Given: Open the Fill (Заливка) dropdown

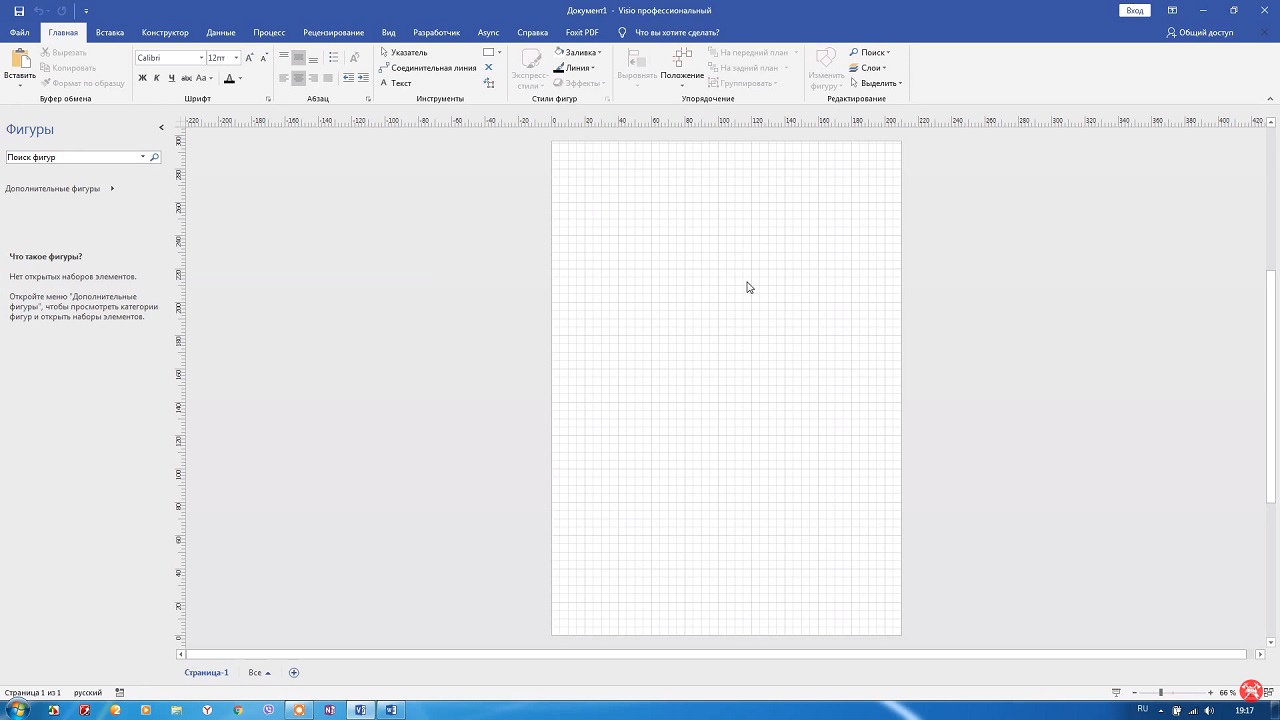Looking at the screenshot, I should click(x=582, y=52).
